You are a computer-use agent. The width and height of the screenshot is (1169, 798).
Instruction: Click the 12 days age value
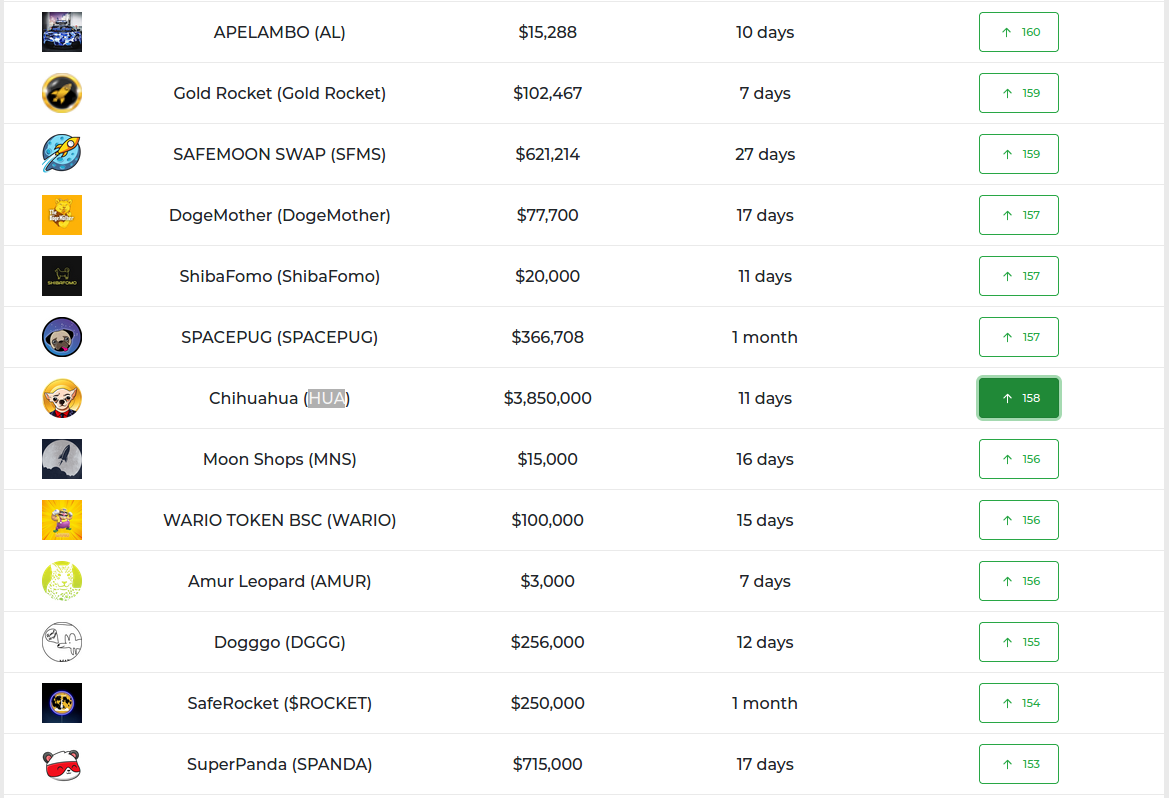pyautogui.click(x=765, y=642)
